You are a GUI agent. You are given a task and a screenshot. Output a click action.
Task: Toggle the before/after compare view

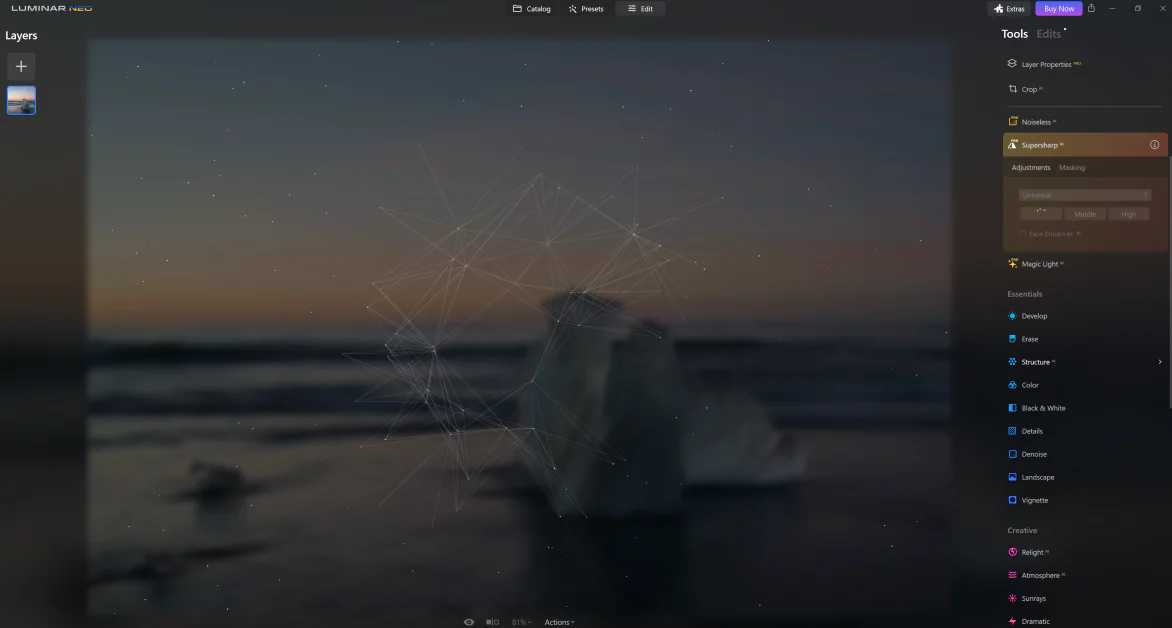[x=492, y=622]
